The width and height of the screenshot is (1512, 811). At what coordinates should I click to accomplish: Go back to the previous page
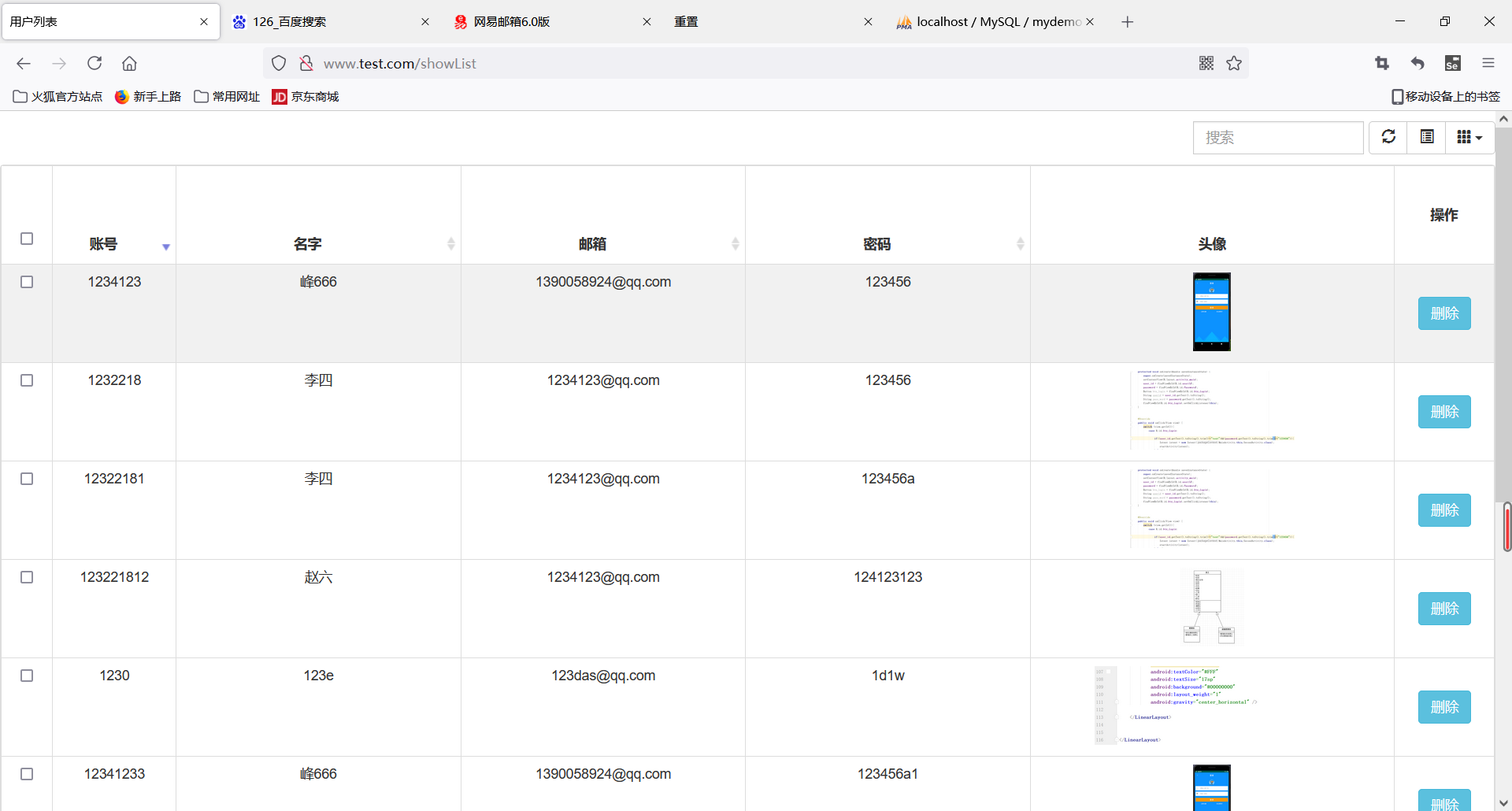(x=24, y=64)
